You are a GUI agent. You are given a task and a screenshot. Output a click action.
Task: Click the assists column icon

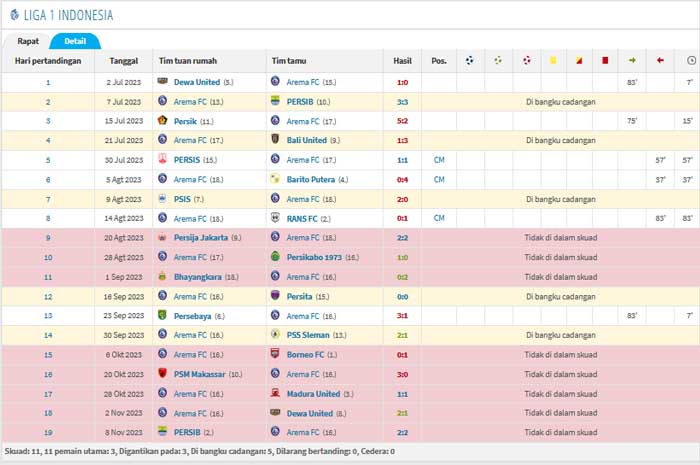498,60
